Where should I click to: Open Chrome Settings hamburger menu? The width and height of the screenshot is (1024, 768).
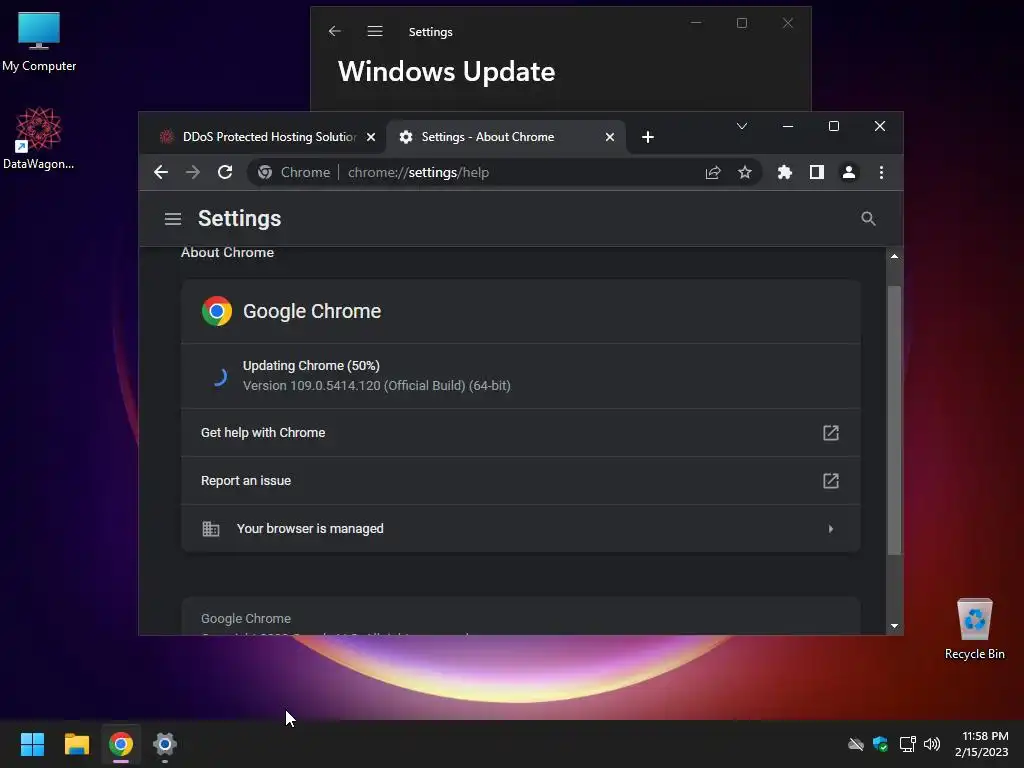(x=172, y=219)
